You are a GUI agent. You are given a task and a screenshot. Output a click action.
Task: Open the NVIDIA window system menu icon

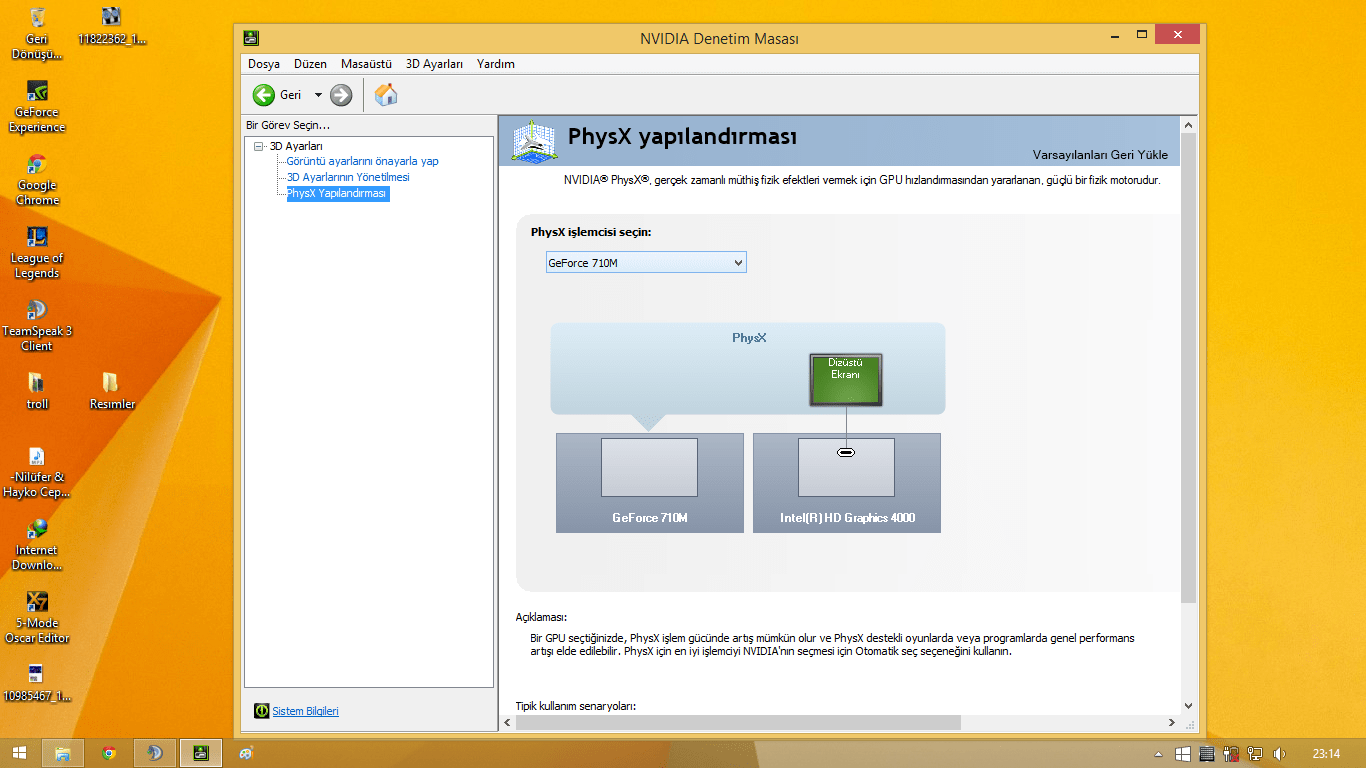[252, 38]
